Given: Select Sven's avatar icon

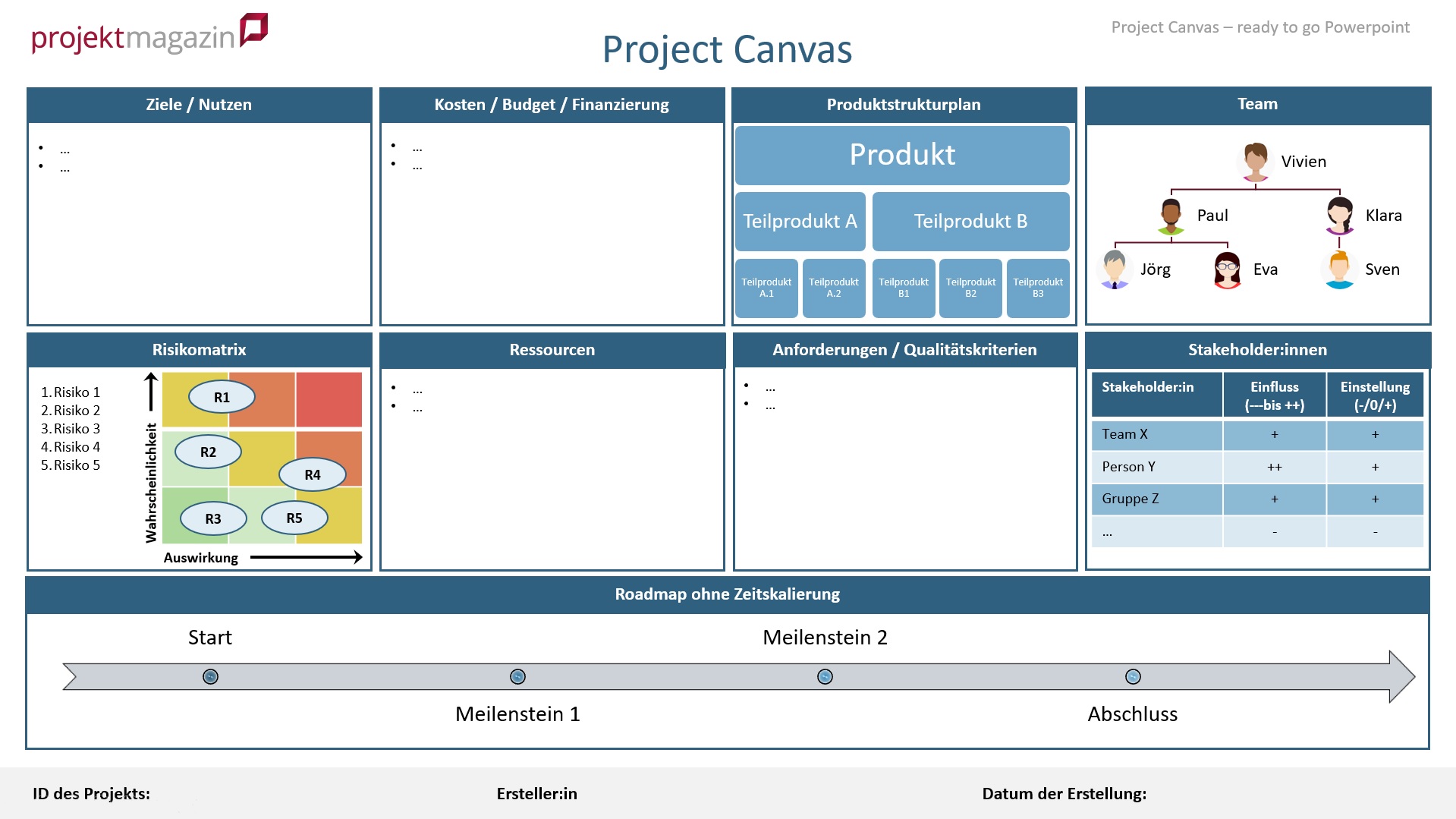Looking at the screenshot, I should [x=1339, y=270].
